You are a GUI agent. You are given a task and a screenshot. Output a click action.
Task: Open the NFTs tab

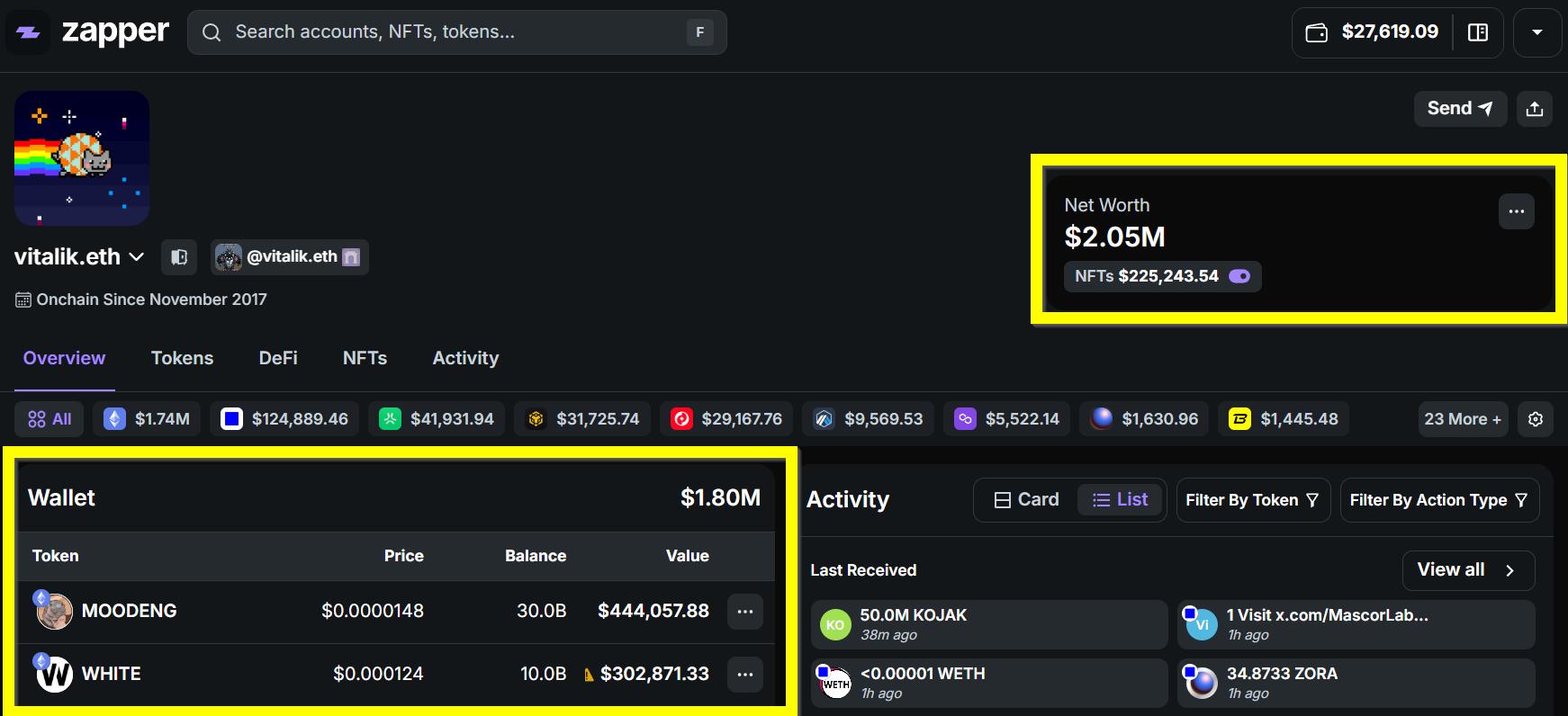click(x=365, y=358)
